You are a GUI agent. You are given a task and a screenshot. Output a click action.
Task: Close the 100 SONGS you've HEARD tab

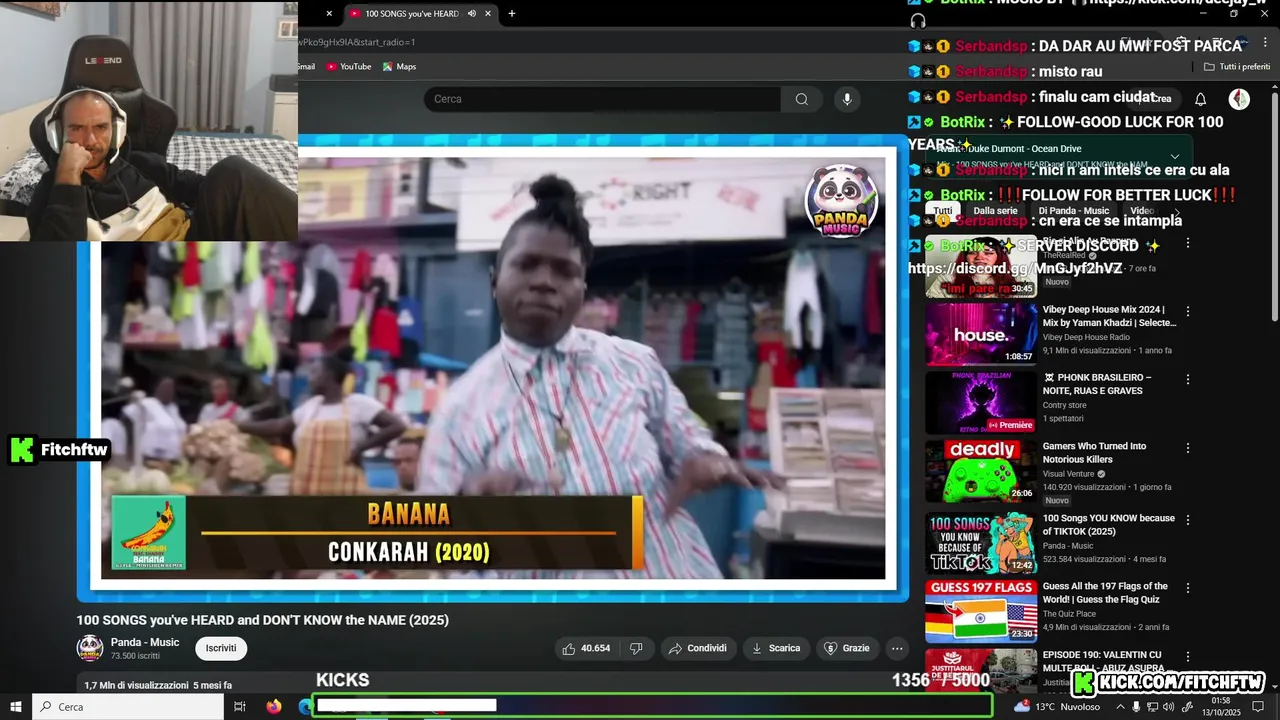[x=488, y=13]
